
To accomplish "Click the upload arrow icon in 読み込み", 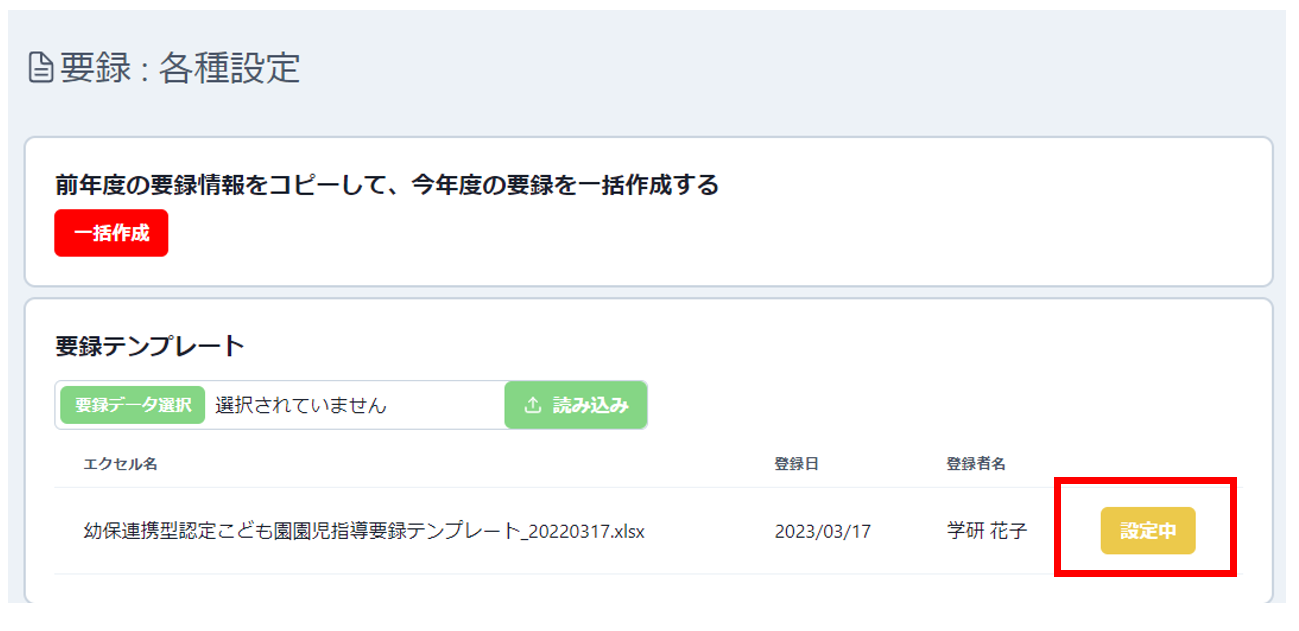I will click(x=533, y=405).
